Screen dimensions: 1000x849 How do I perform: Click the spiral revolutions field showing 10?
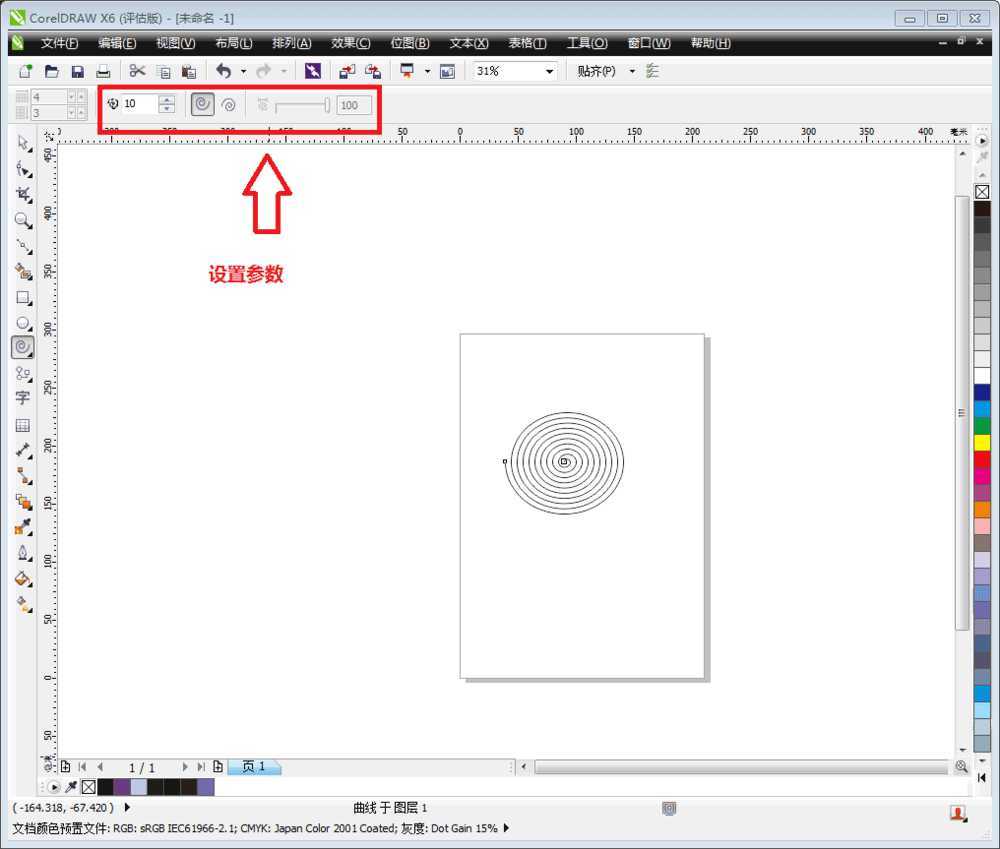click(138, 103)
